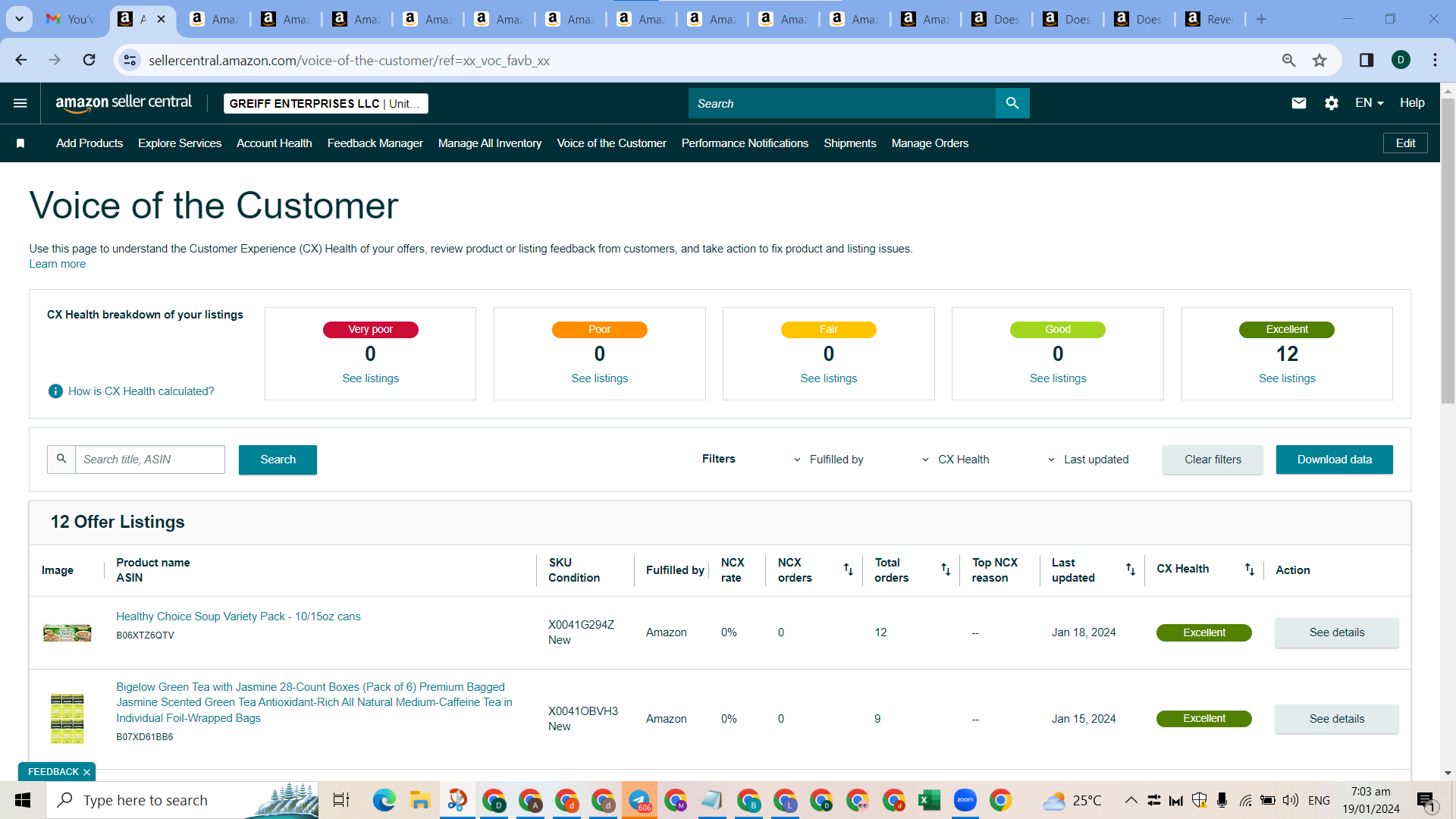Go to Manage Orders
1456x819 pixels.
930,143
